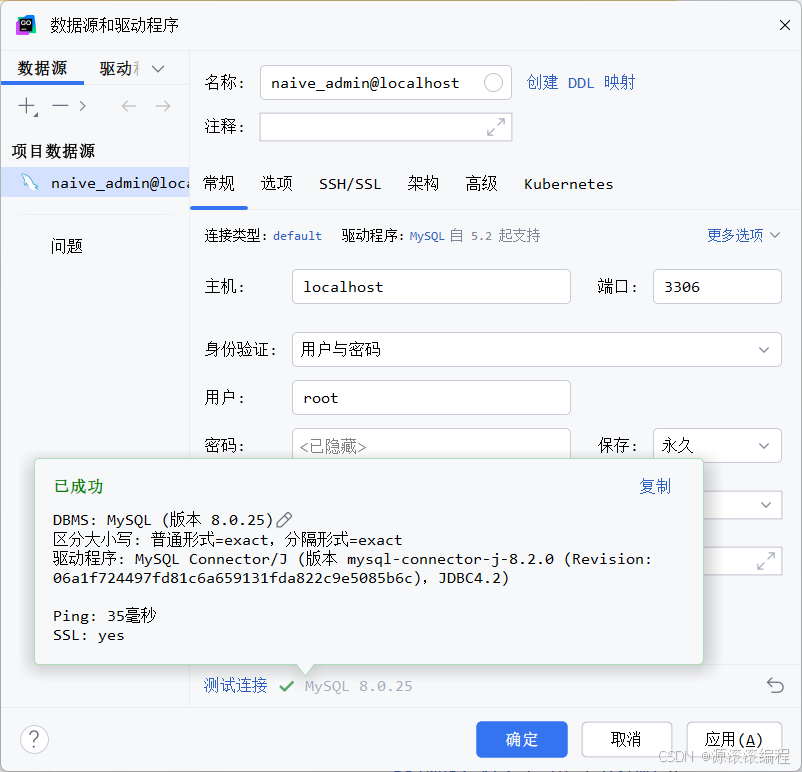Screen dimensions: 802x772
Task: Open the Kubernetes tab
Action: 568,184
